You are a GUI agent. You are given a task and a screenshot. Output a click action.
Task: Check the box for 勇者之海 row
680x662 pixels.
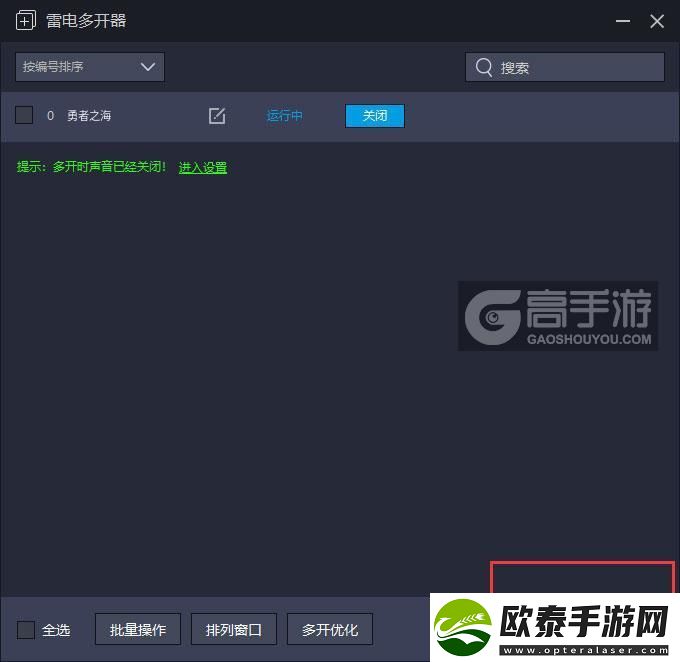24,115
